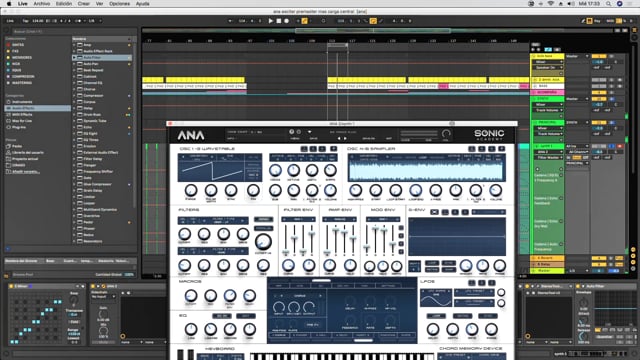The width and height of the screenshot is (640, 360).
Task: Set synth 1 monitor to Auto
Action: tap(576, 158)
